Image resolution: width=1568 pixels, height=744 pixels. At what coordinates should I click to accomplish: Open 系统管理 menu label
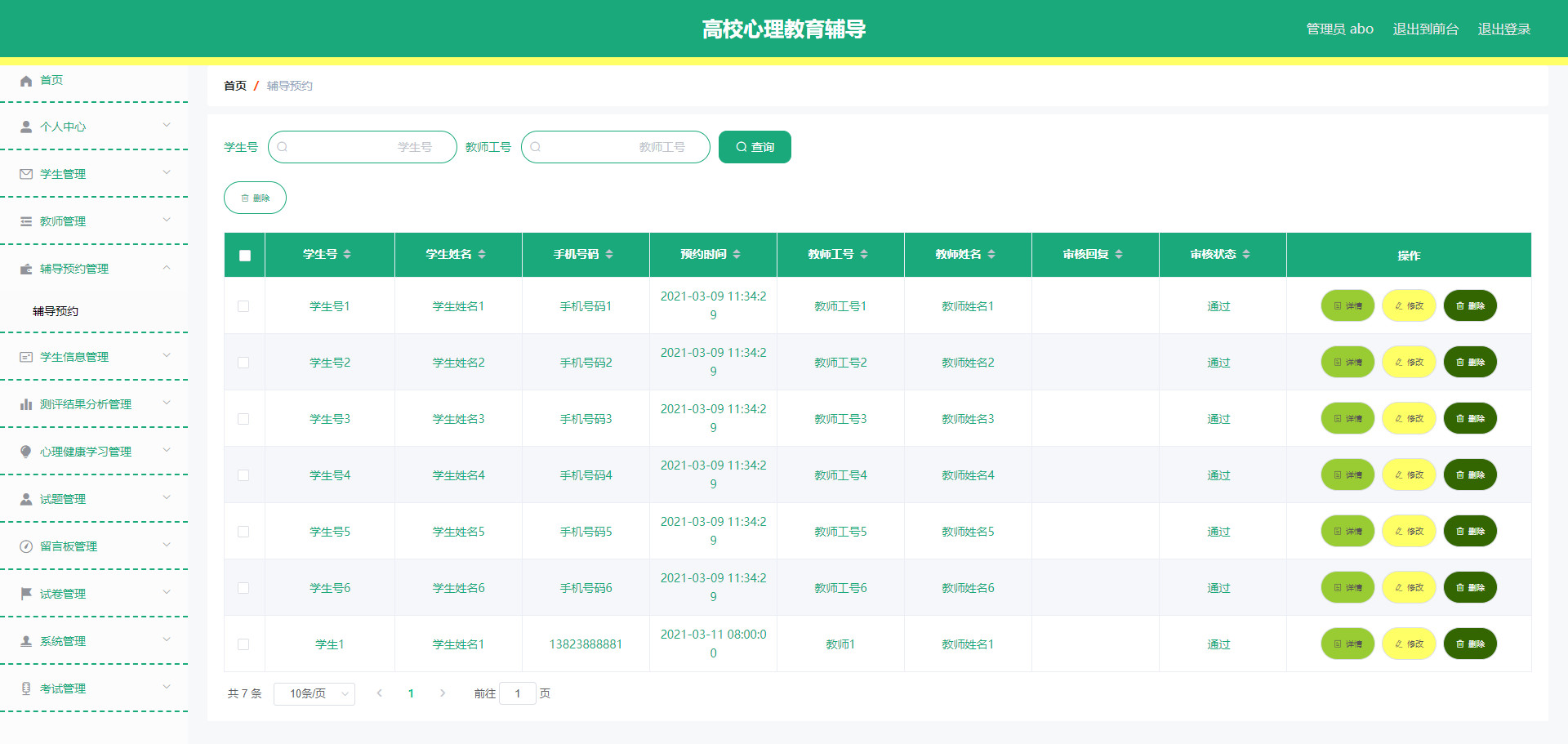tap(63, 641)
